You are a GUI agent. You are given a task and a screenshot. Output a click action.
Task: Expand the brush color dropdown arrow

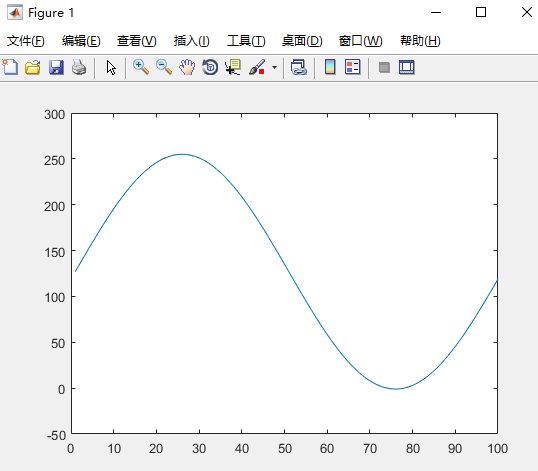click(274, 67)
